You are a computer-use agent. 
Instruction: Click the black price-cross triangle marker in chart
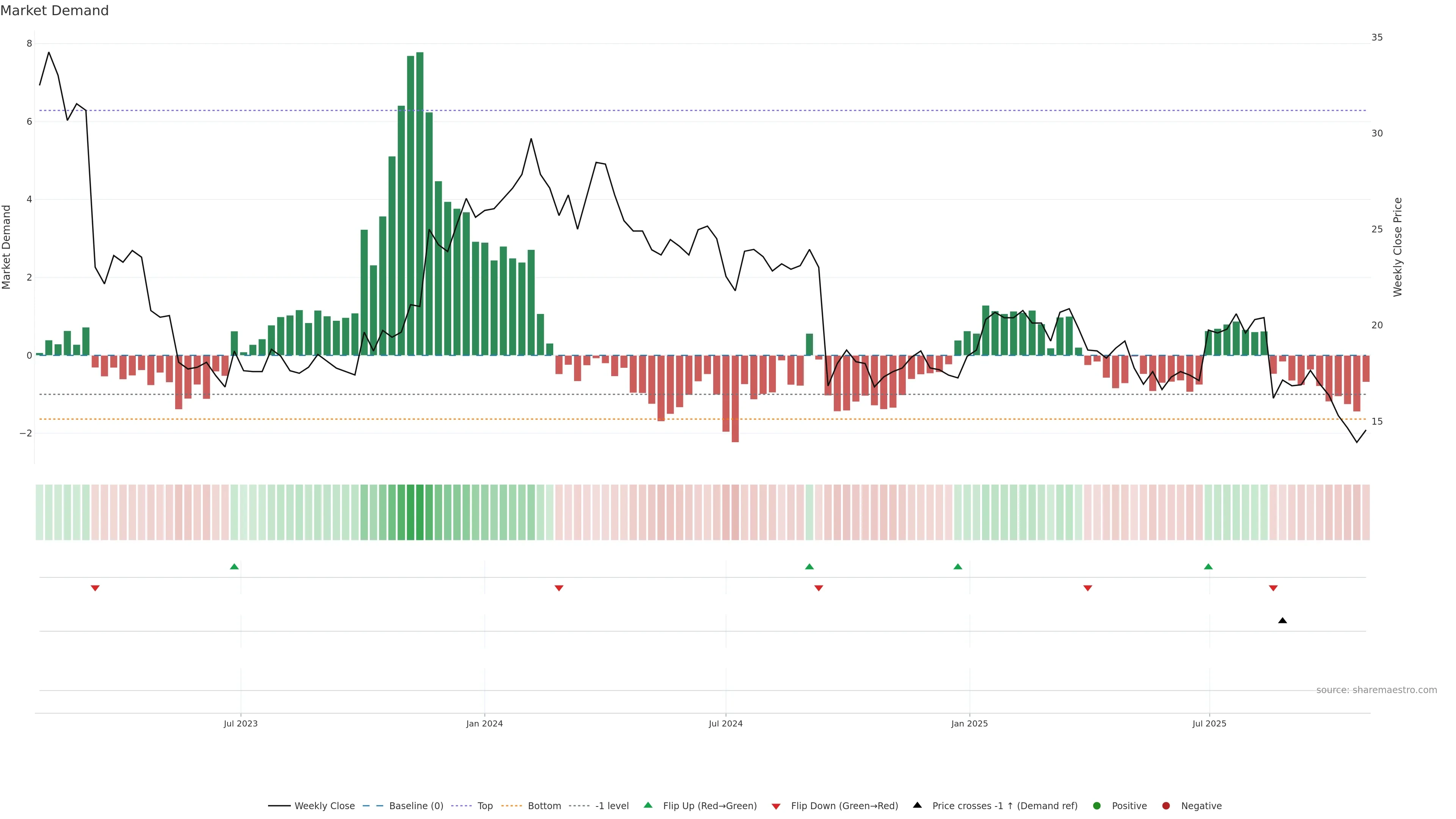[x=1282, y=620]
